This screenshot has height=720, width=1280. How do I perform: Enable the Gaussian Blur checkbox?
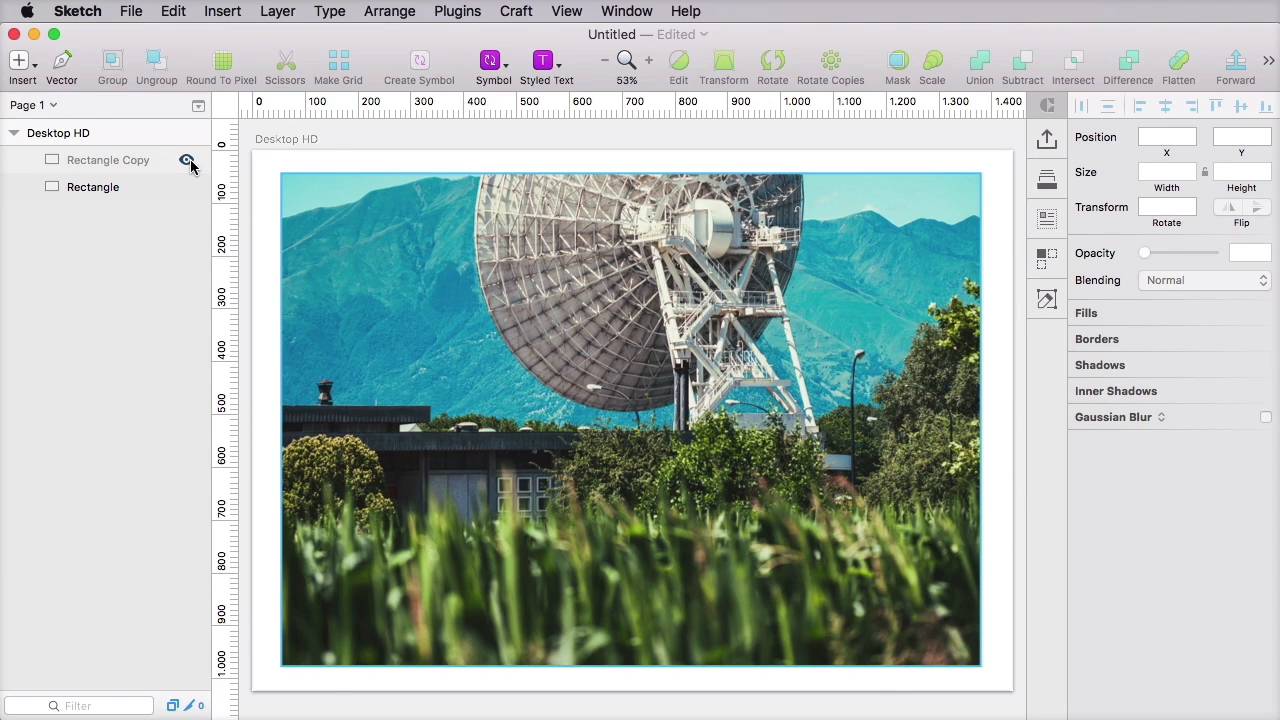click(x=1266, y=417)
